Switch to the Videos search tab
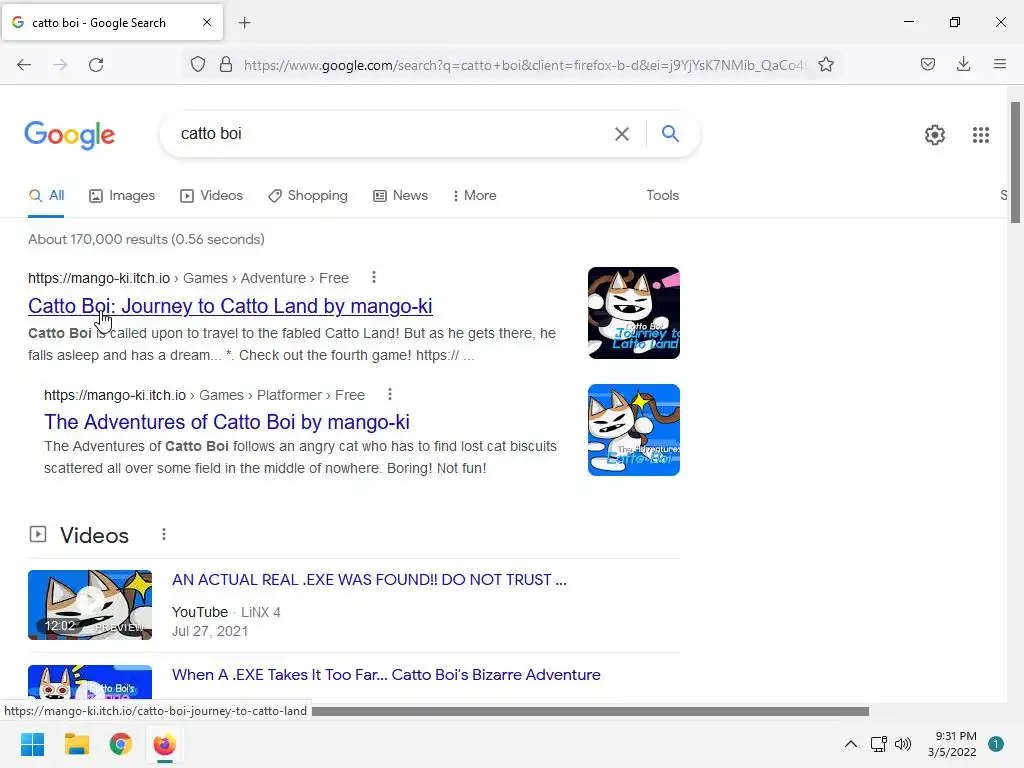 (x=212, y=195)
